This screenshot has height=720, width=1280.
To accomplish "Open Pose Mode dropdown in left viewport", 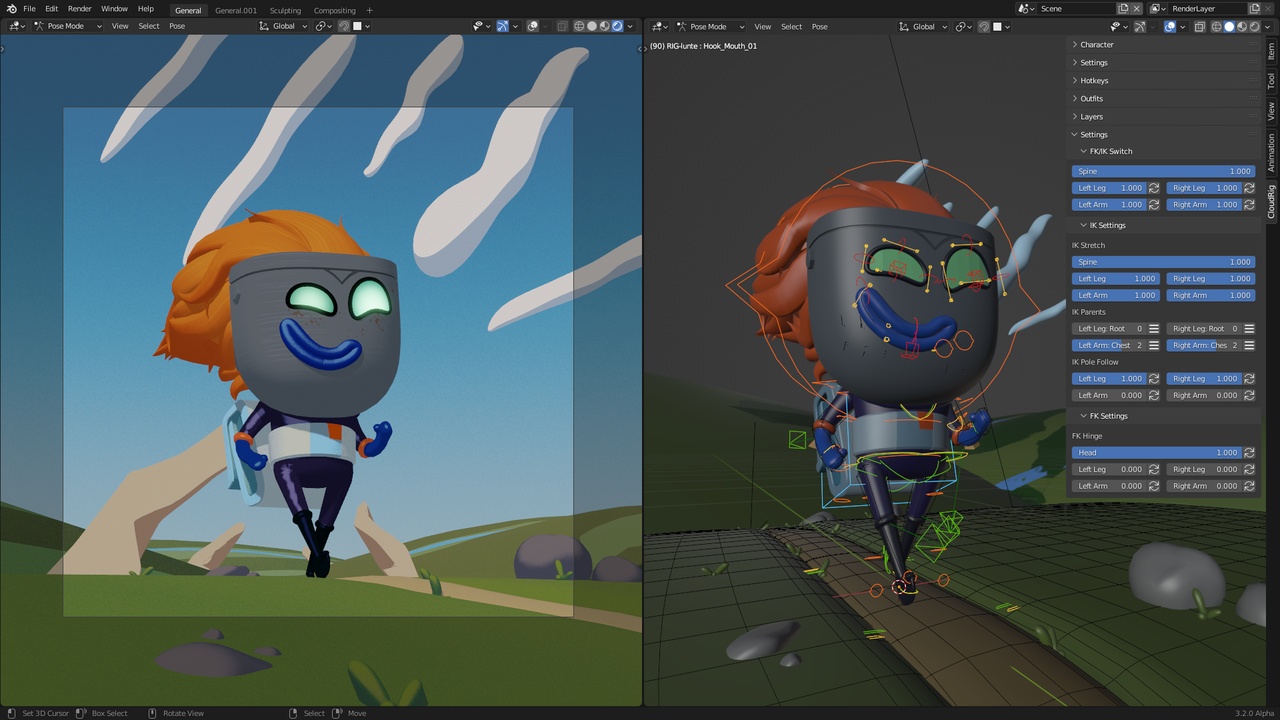I will tap(68, 26).
